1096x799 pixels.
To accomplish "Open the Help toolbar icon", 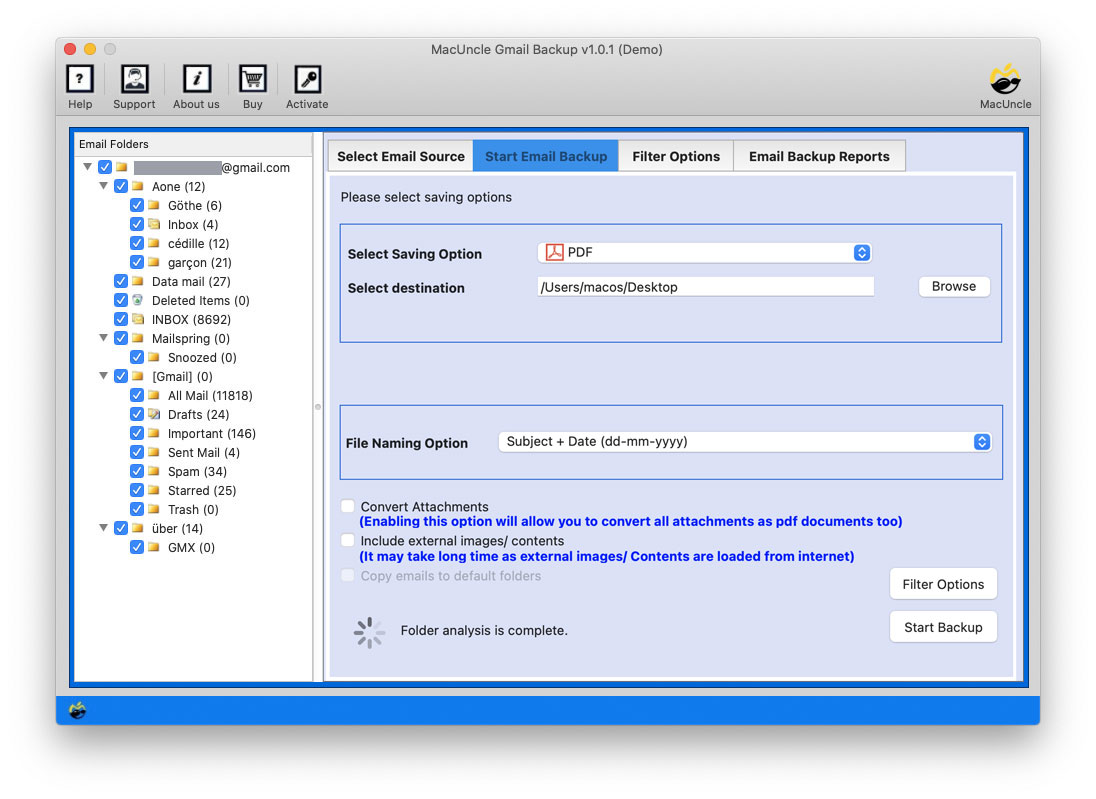I will (80, 79).
